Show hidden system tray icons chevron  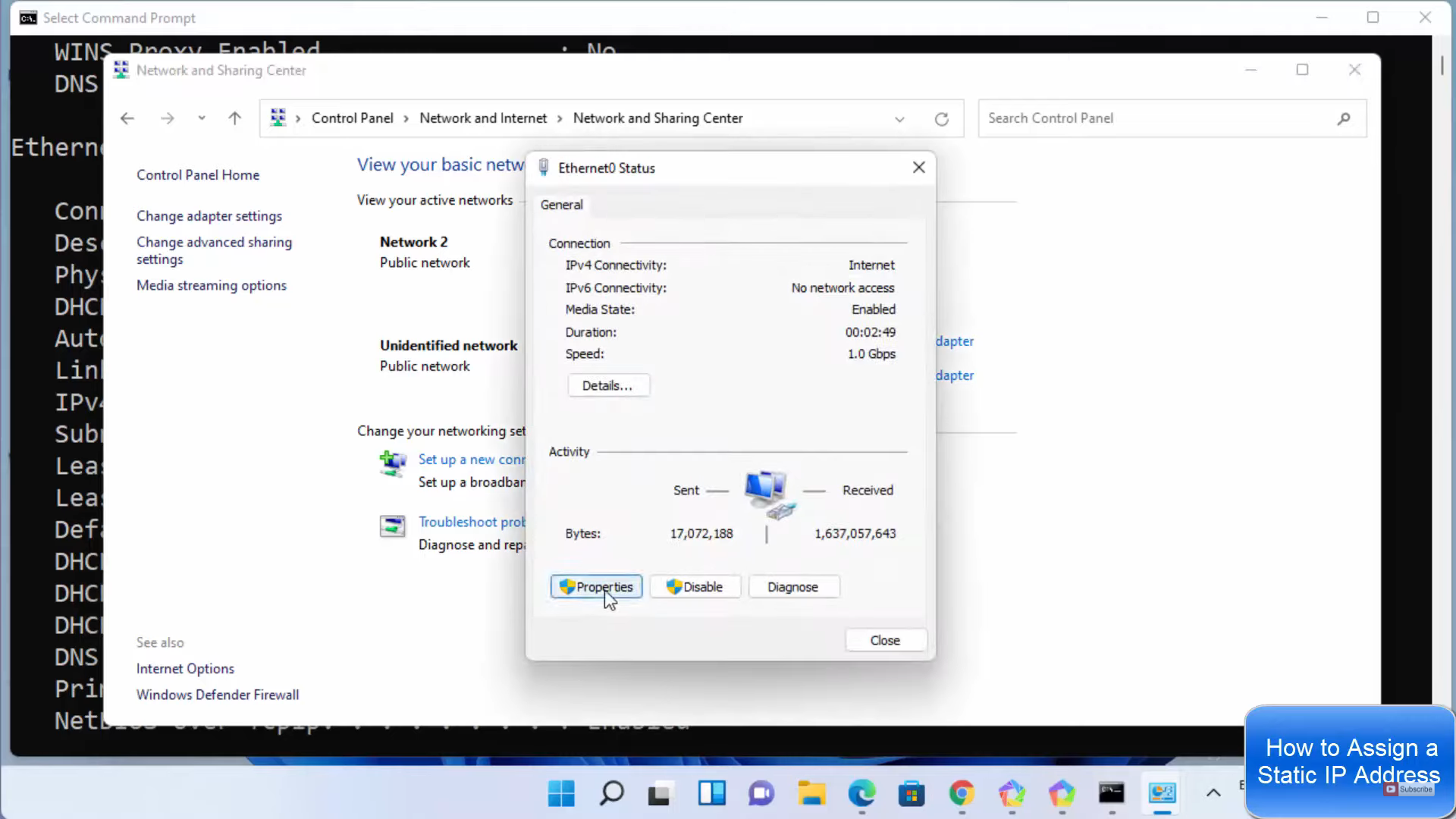click(1213, 793)
